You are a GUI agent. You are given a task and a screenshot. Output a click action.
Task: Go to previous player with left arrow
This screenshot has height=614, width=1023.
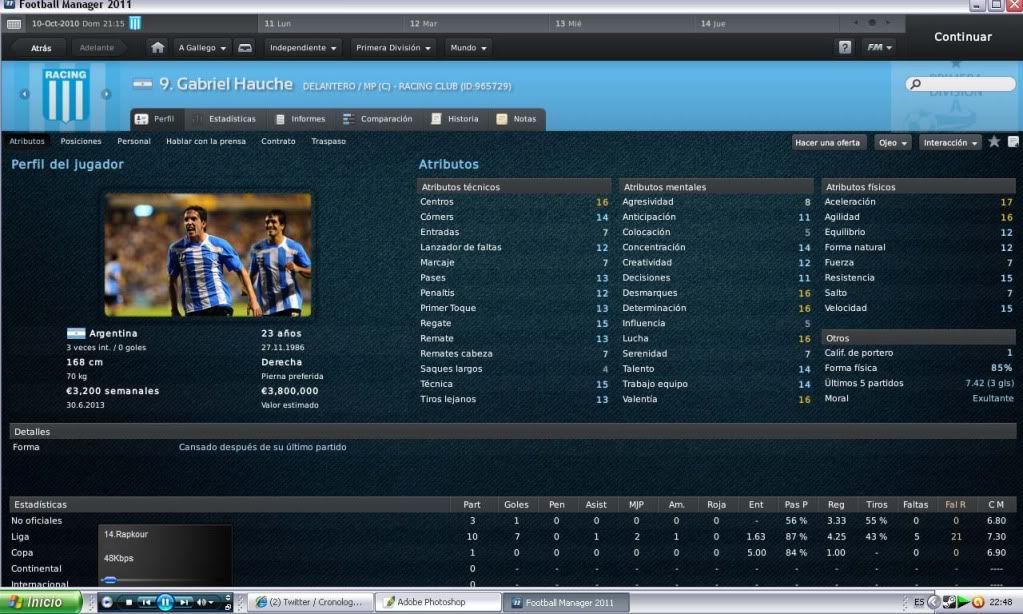pos(24,94)
